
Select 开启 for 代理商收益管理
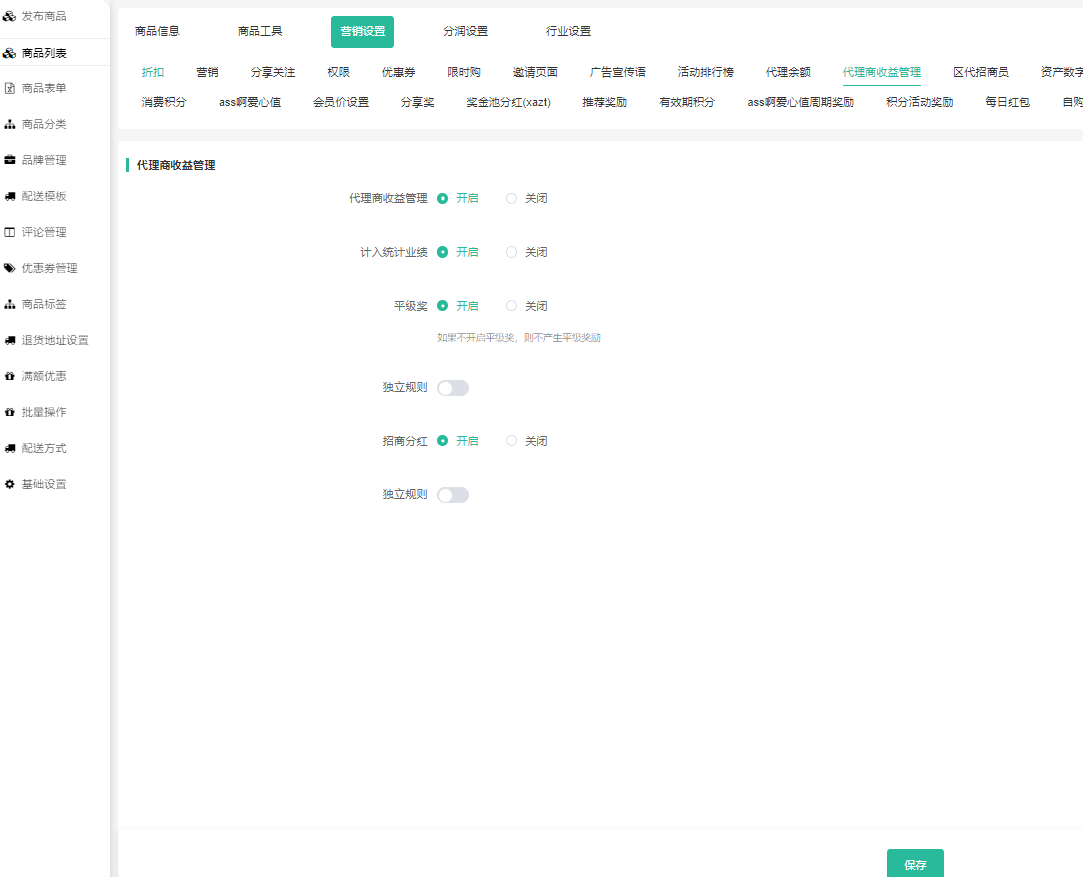click(443, 198)
